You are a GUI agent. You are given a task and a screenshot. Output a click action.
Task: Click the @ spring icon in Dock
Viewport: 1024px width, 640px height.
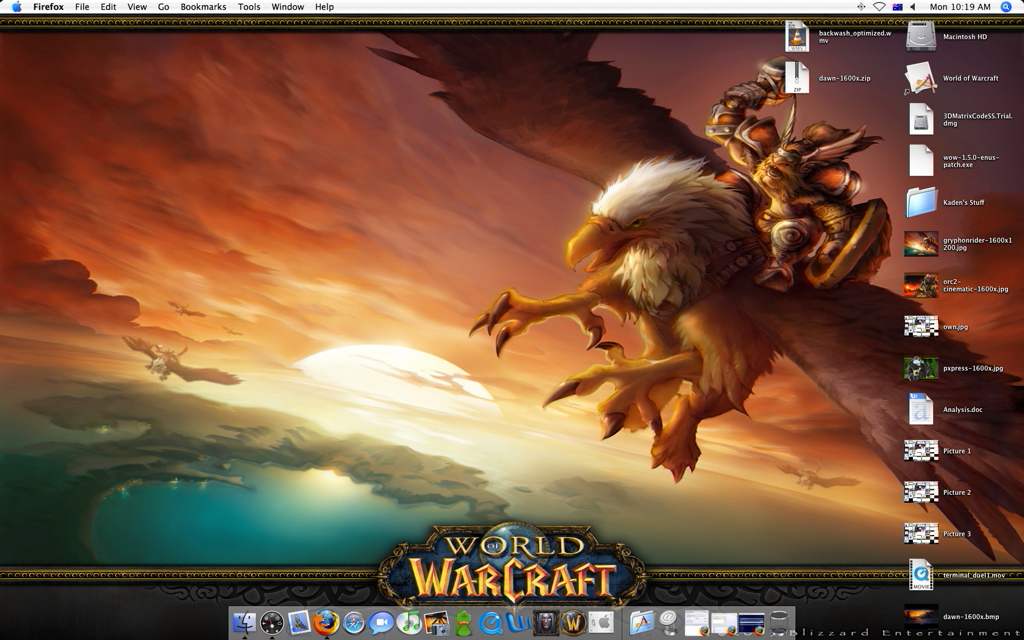pyautogui.click(x=669, y=621)
